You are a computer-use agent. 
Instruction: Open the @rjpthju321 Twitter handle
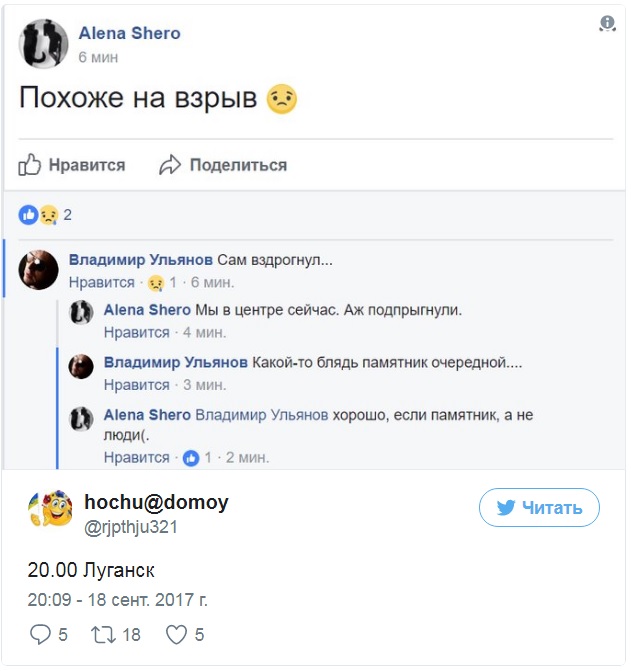coord(131,527)
